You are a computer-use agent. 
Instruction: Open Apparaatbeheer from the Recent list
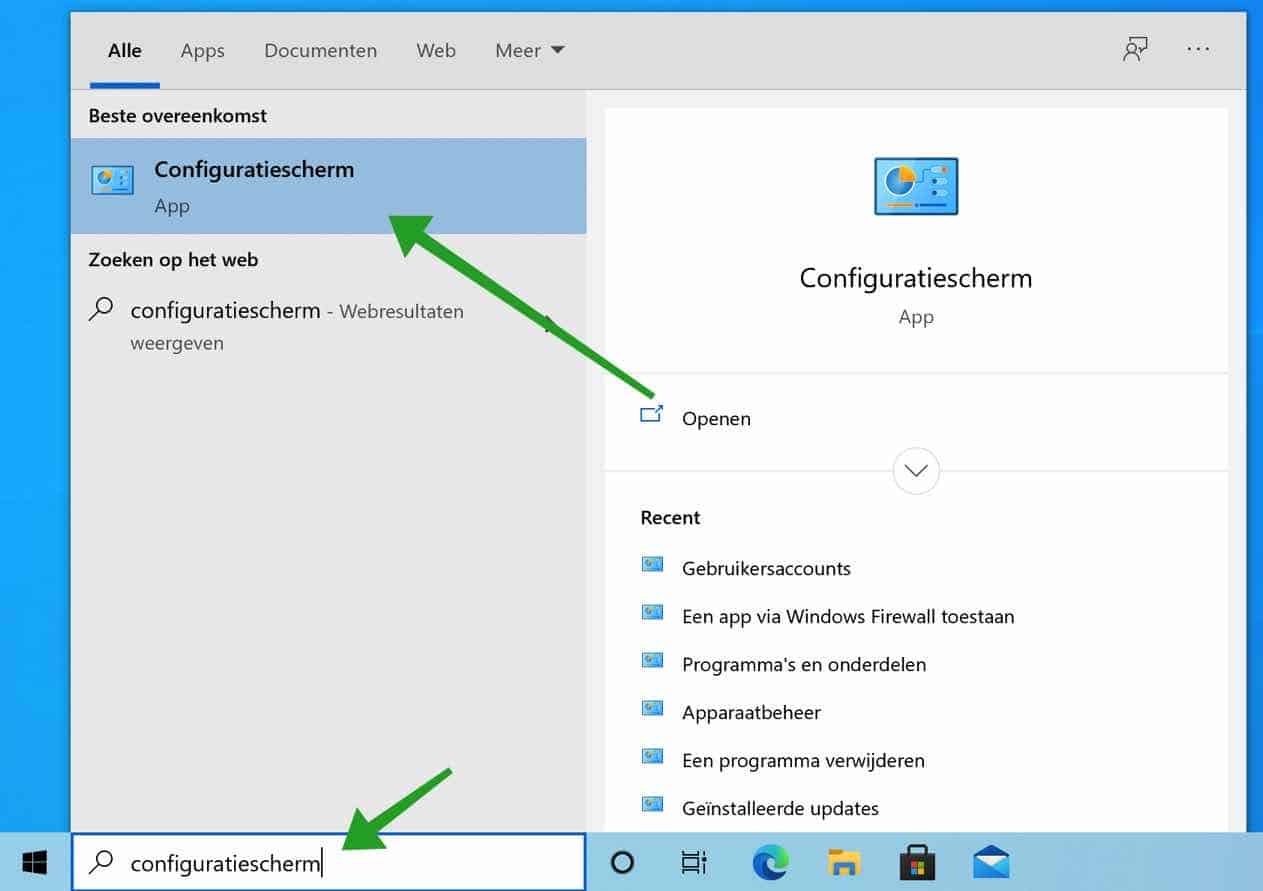751,712
